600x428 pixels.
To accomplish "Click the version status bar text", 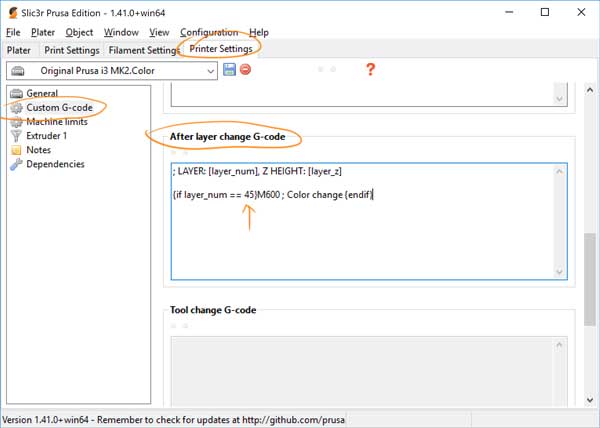I will [174, 420].
